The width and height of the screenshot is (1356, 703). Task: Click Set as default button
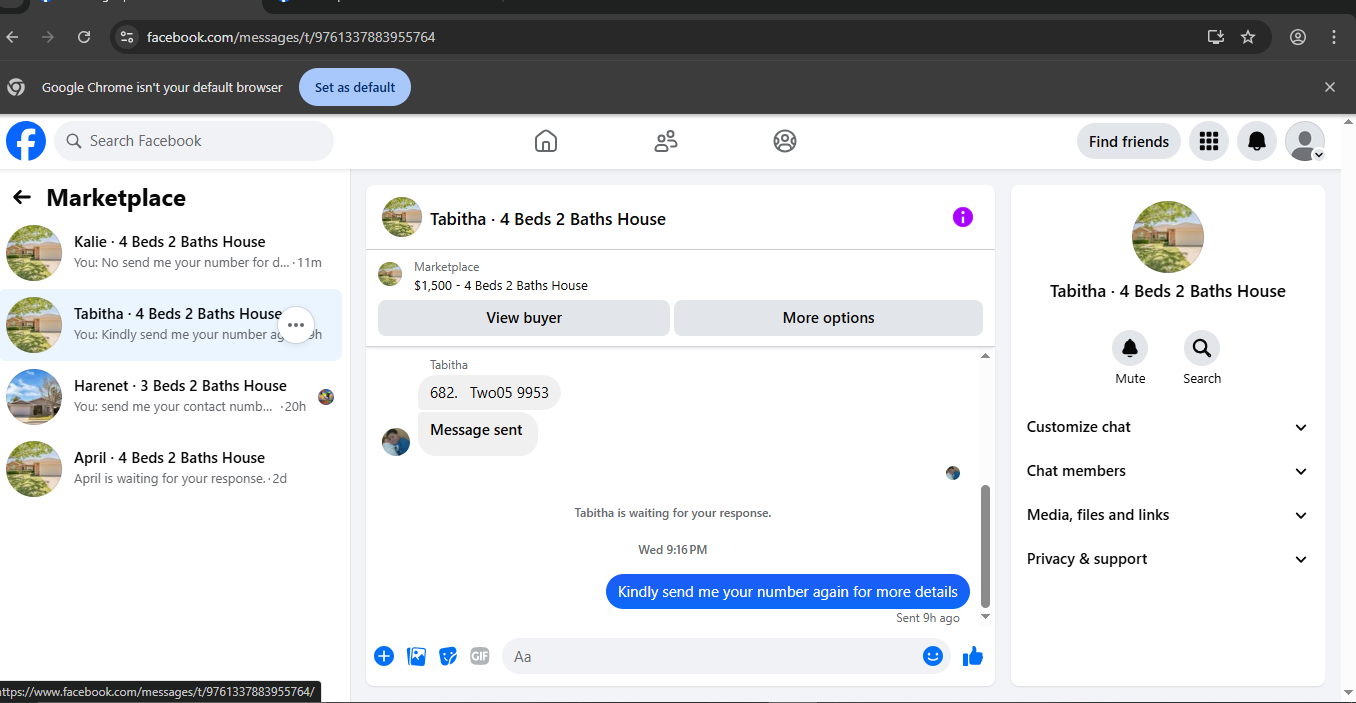(355, 87)
